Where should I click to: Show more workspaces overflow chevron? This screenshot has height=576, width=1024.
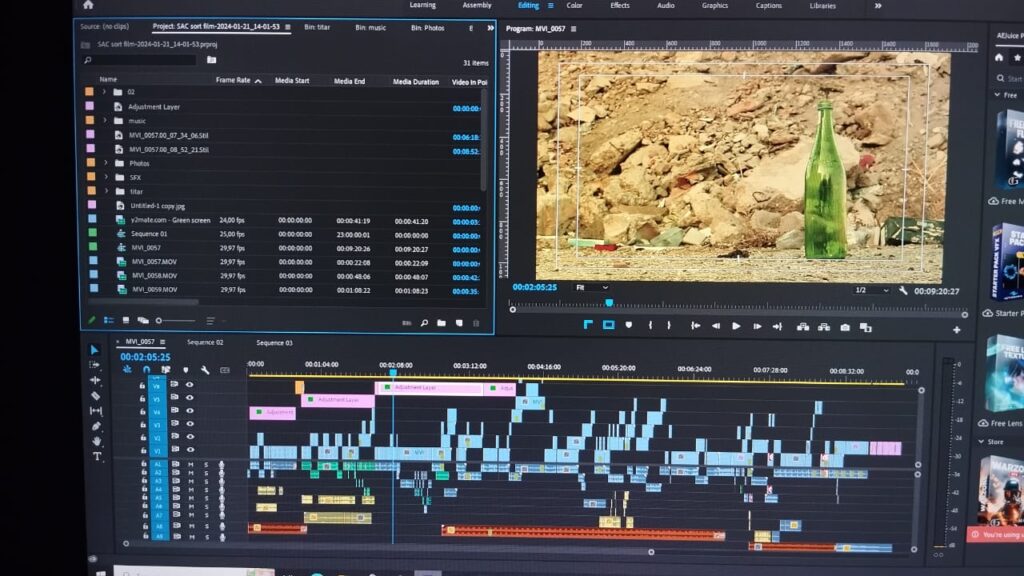[878, 6]
